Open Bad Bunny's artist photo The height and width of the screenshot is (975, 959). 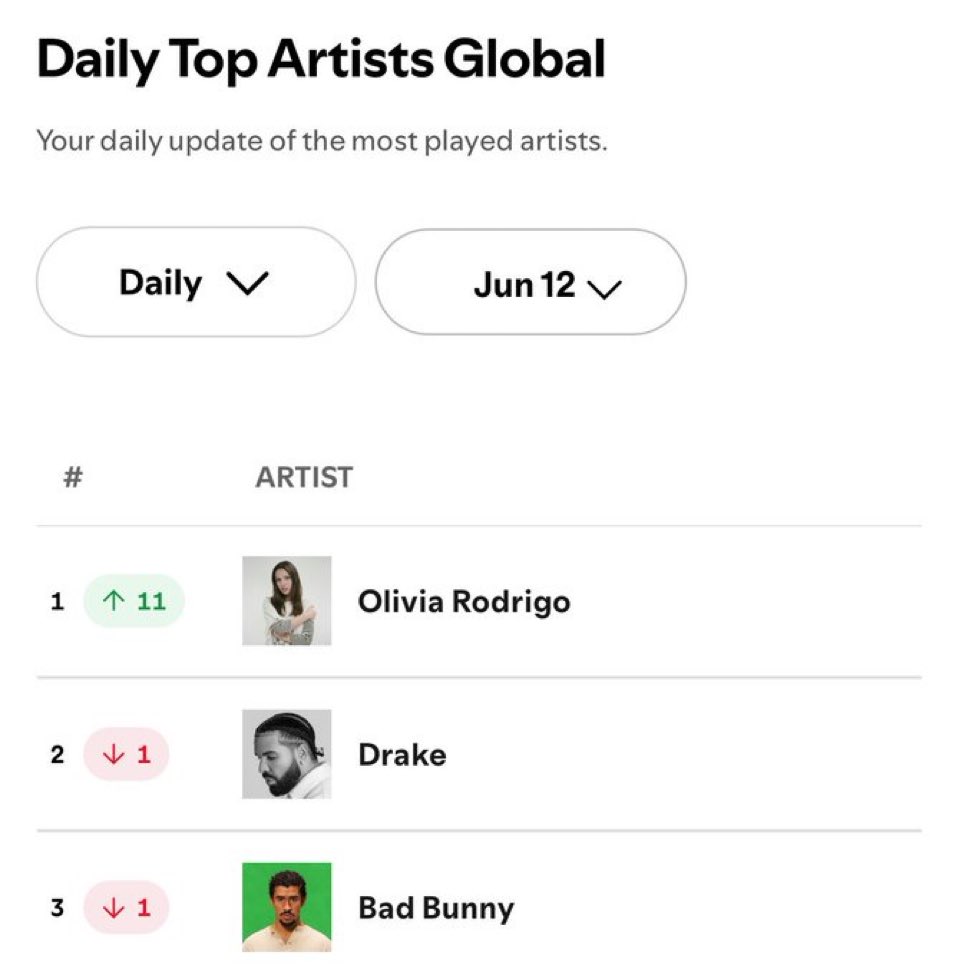(x=287, y=907)
